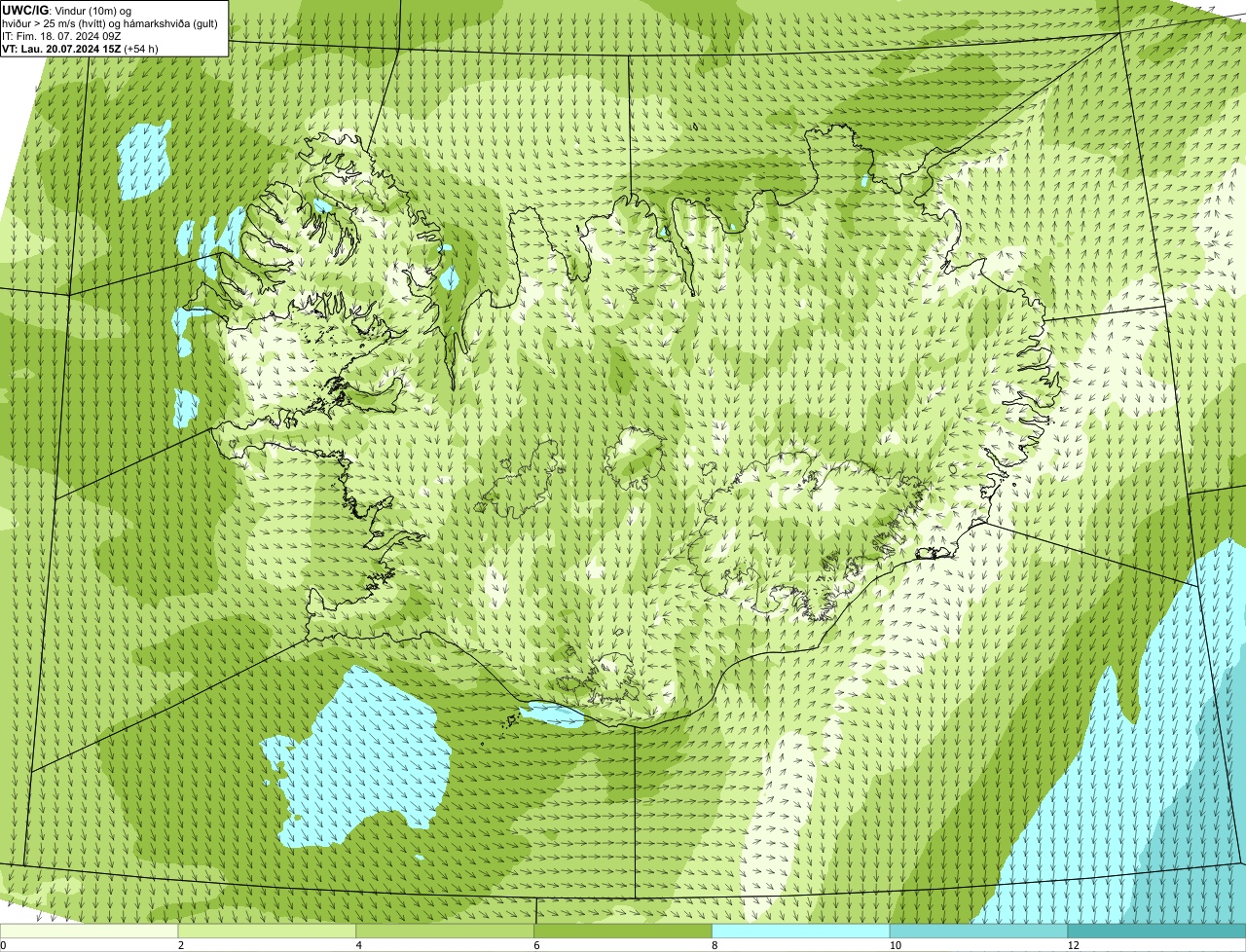Image resolution: width=1246 pixels, height=952 pixels.
Task: Click the 'VT: Lau. 20.07.2024 15Z (+54 h)' line
Action: point(80,48)
